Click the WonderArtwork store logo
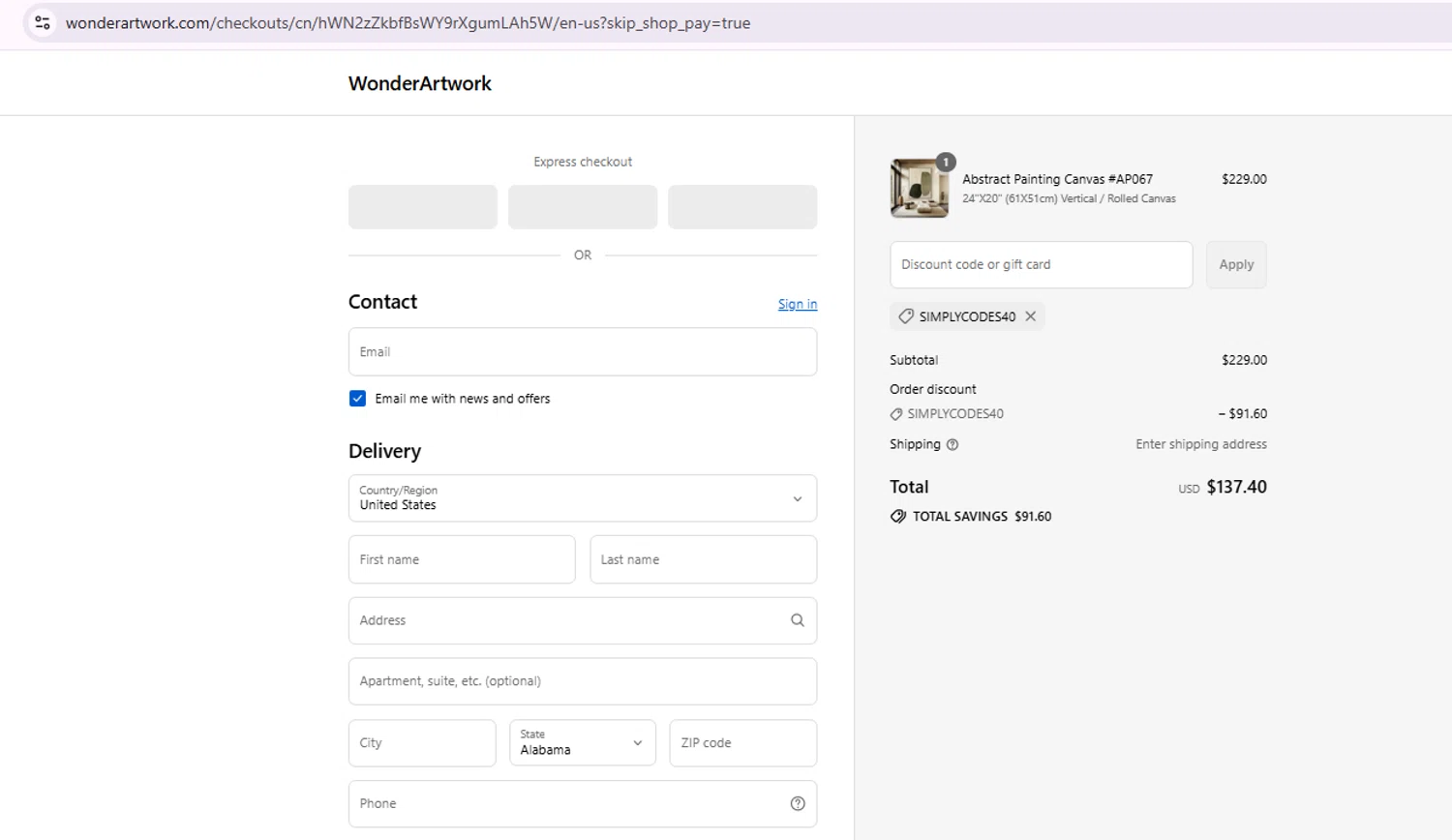This screenshot has height=840, width=1452. (x=420, y=83)
